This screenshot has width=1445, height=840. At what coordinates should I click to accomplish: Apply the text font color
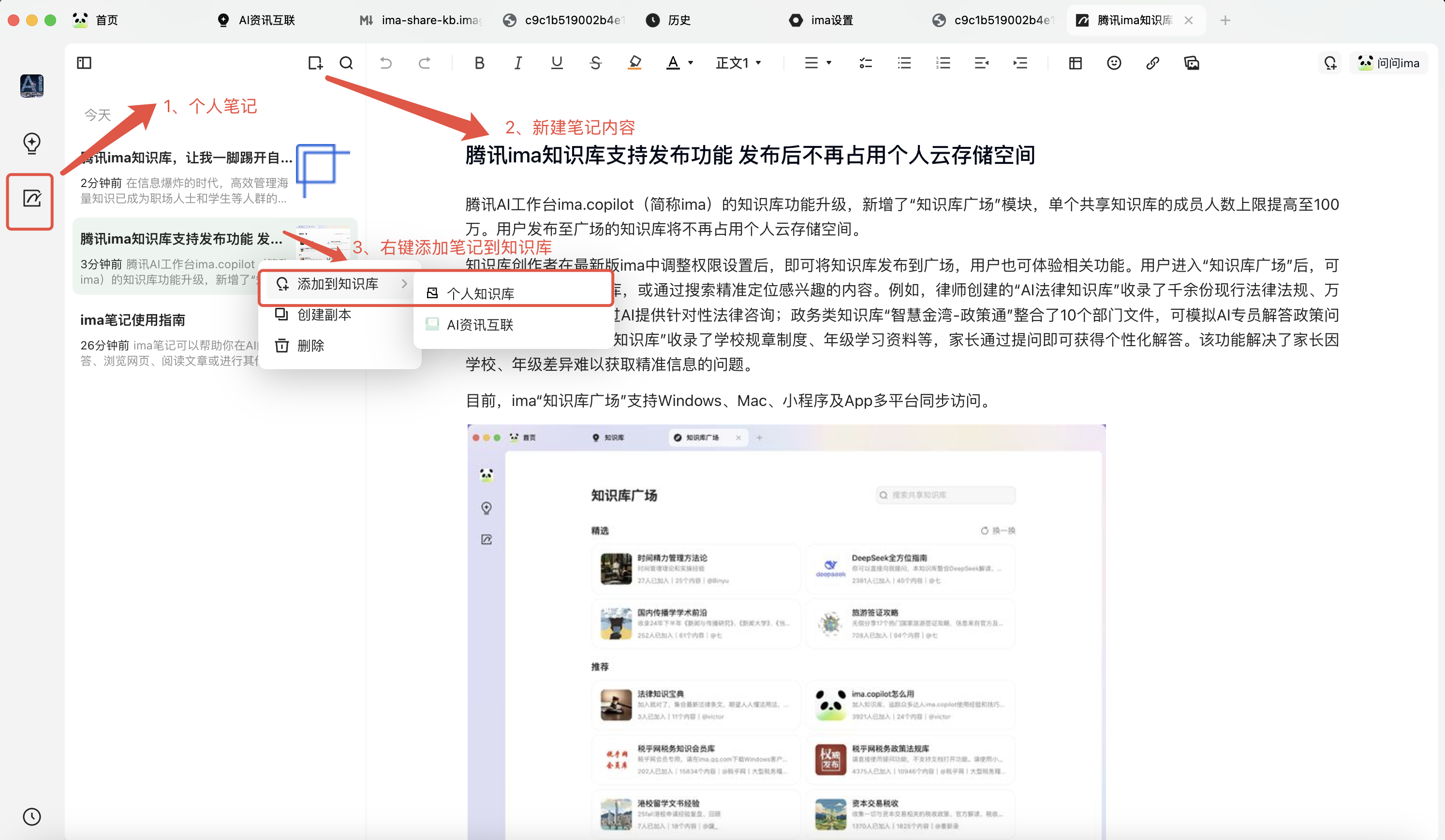[x=673, y=63]
